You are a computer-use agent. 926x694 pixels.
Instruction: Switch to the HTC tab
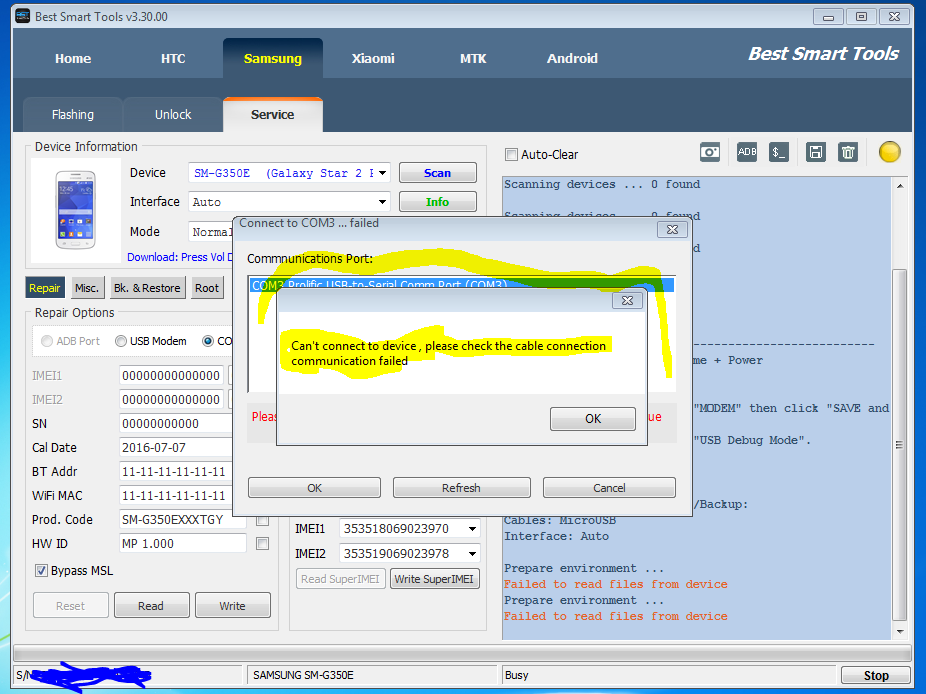[173, 58]
